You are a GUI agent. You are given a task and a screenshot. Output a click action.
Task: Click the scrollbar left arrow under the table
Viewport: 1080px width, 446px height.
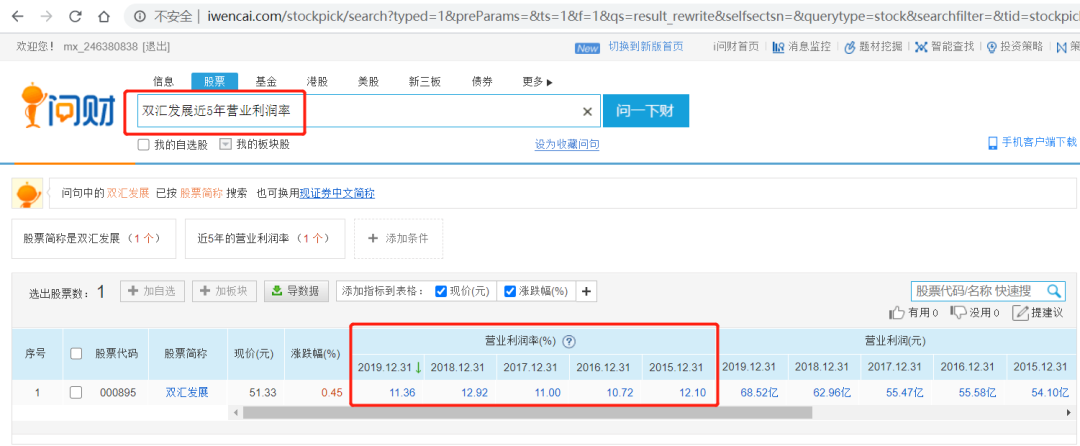coord(236,412)
